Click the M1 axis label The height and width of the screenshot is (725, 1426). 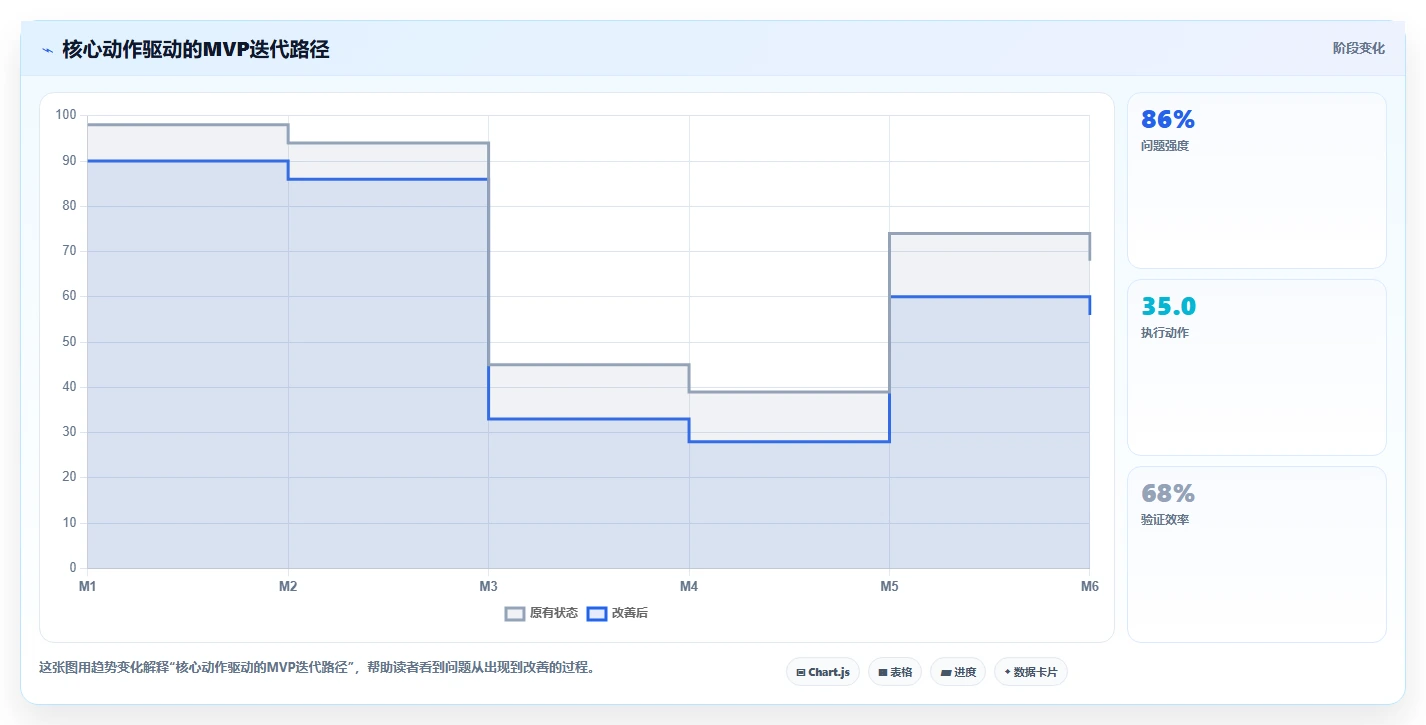pos(88,586)
